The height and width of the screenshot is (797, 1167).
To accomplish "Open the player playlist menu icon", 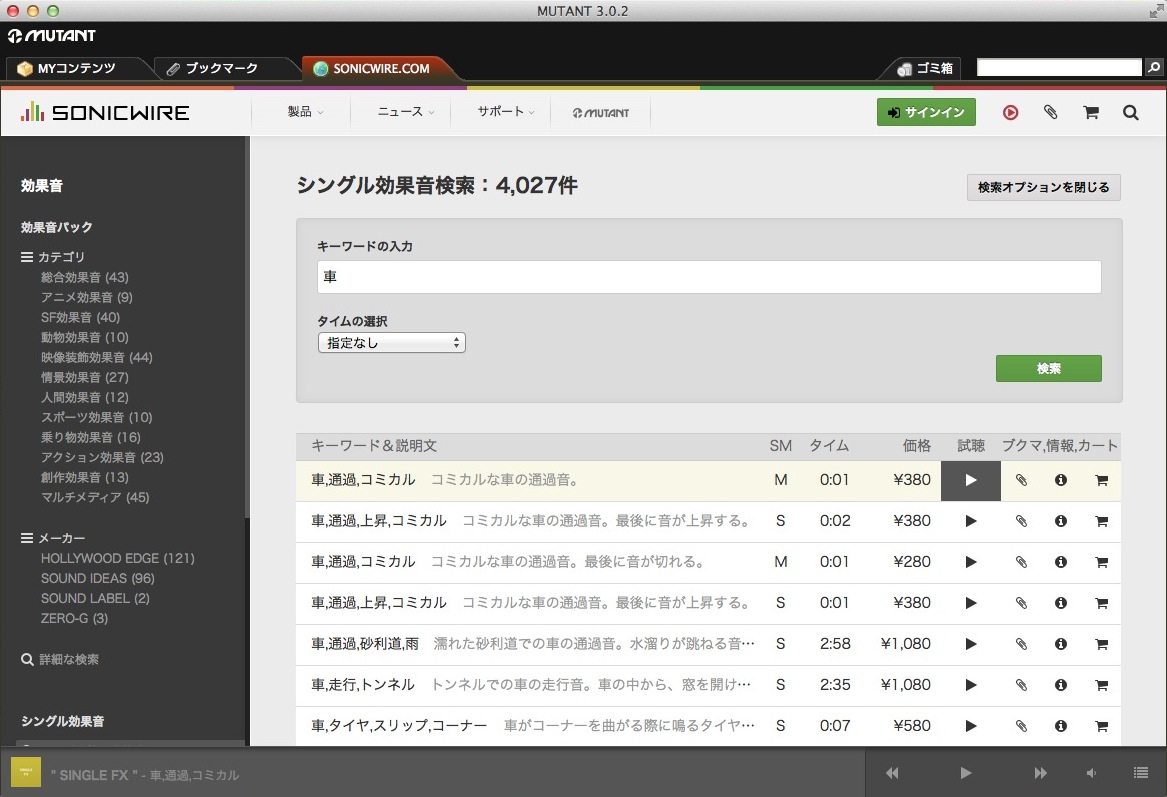I will pos(1140,773).
